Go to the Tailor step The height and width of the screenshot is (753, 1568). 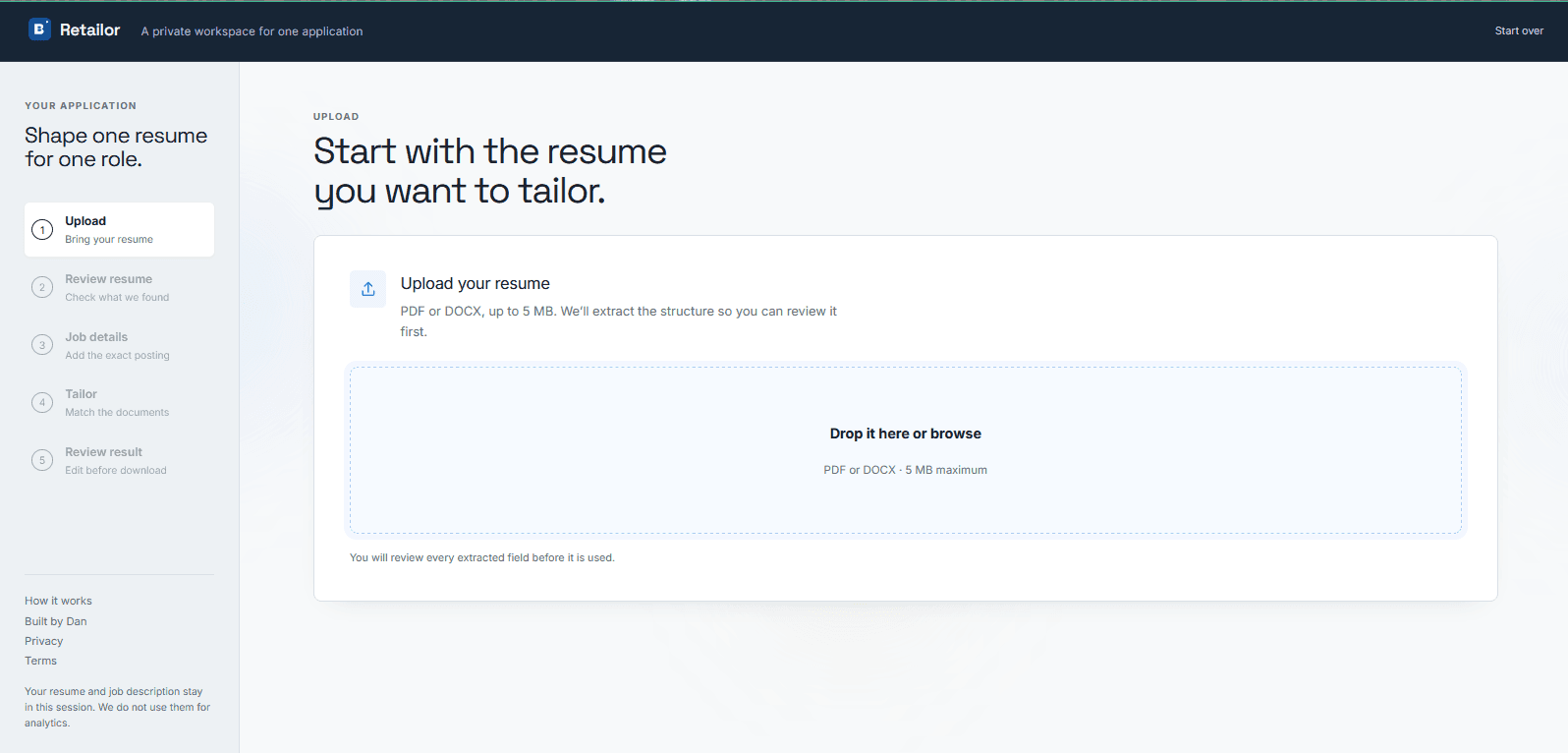coord(119,402)
